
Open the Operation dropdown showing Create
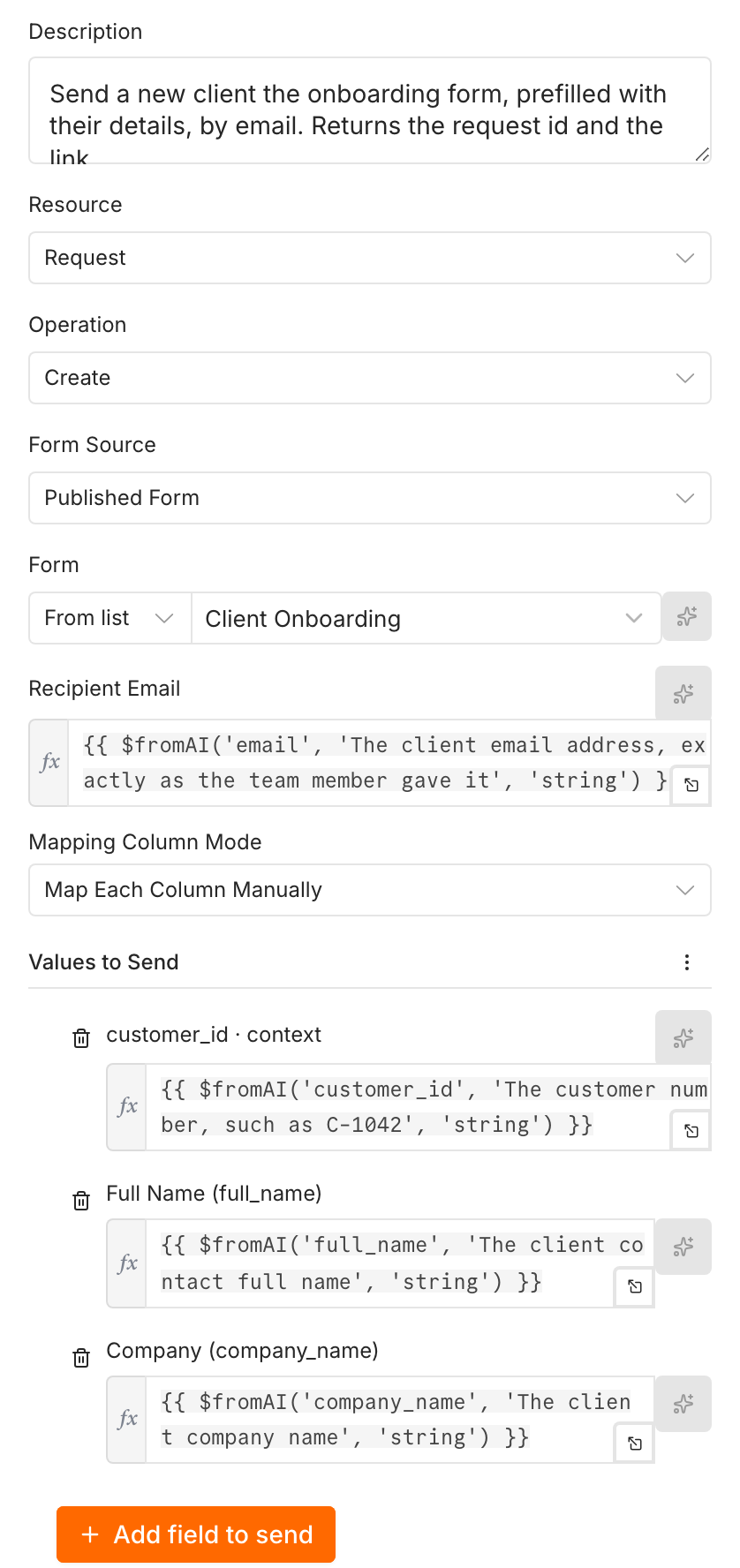370,378
